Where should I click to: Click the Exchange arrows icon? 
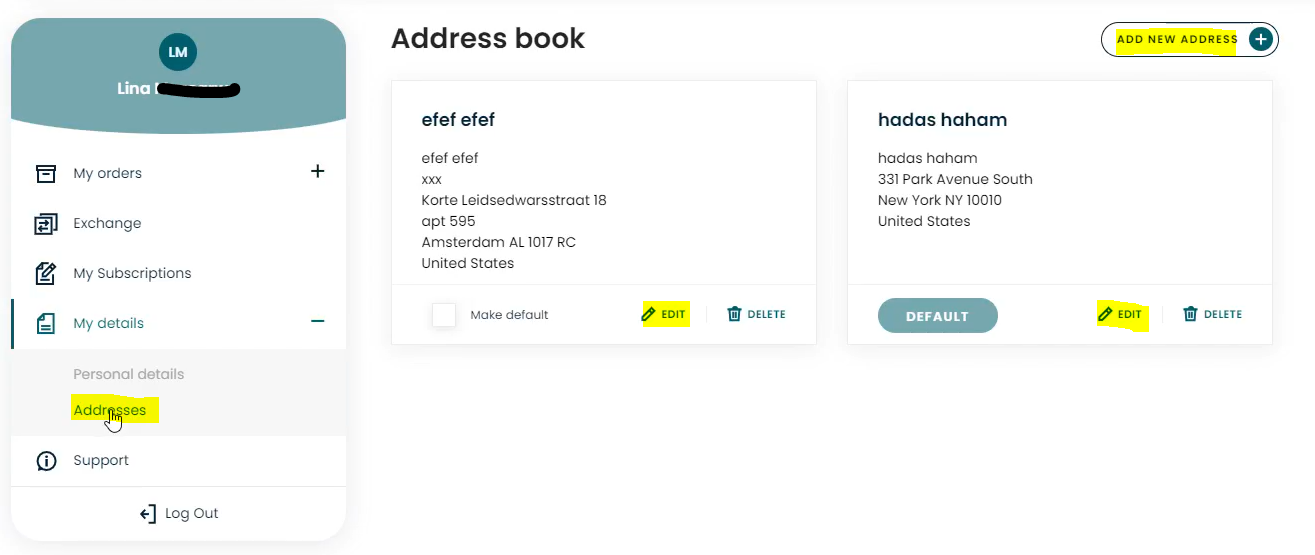click(x=46, y=223)
